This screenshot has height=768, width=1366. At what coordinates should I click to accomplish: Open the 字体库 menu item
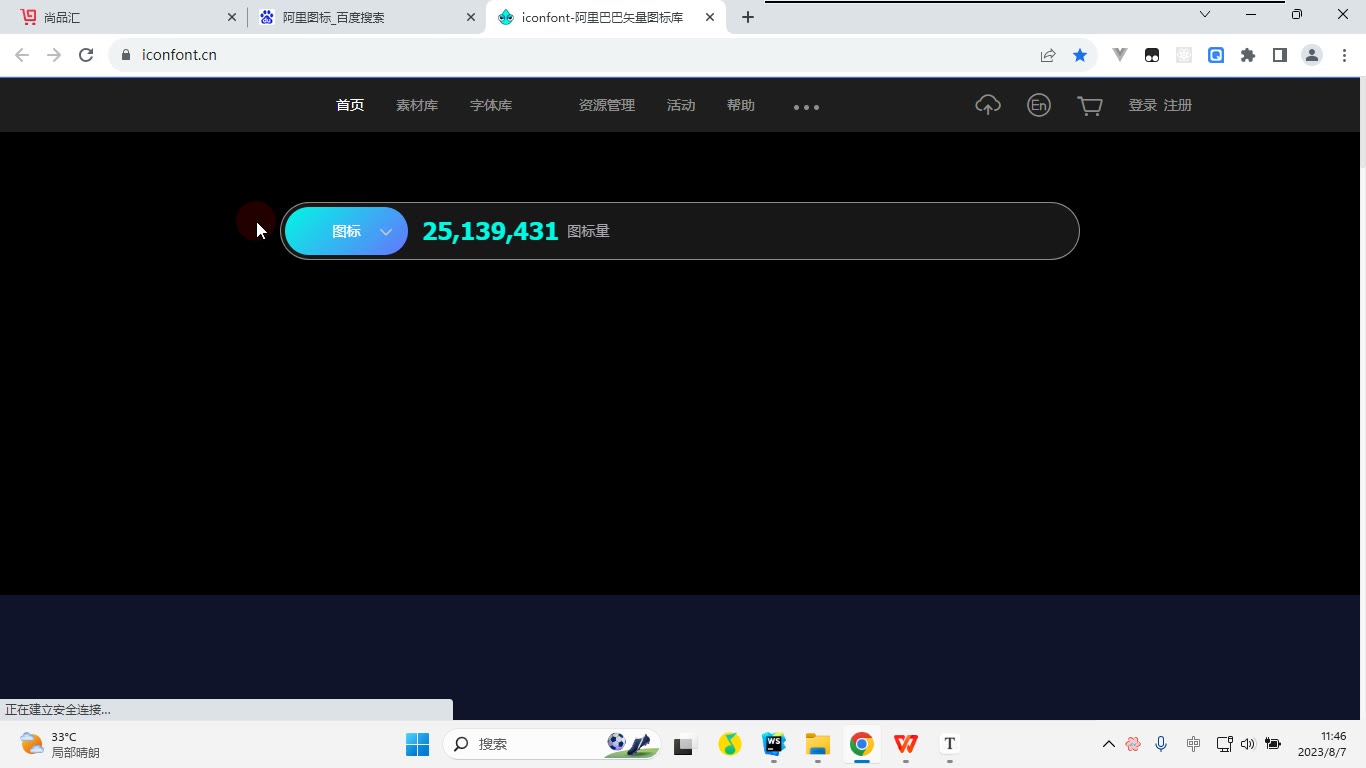[x=491, y=105]
